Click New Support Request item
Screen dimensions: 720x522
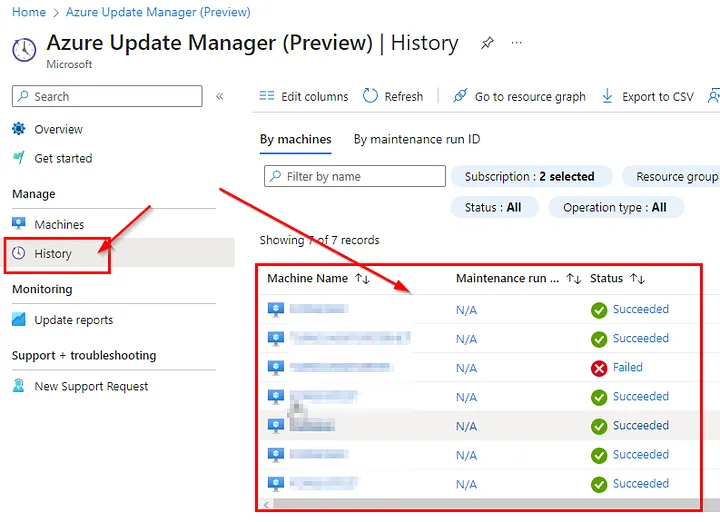[x=91, y=386]
